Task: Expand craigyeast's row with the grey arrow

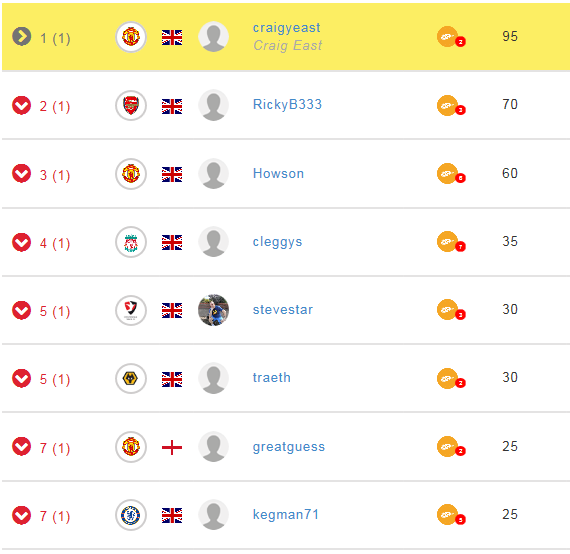Action: click(x=21, y=36)
